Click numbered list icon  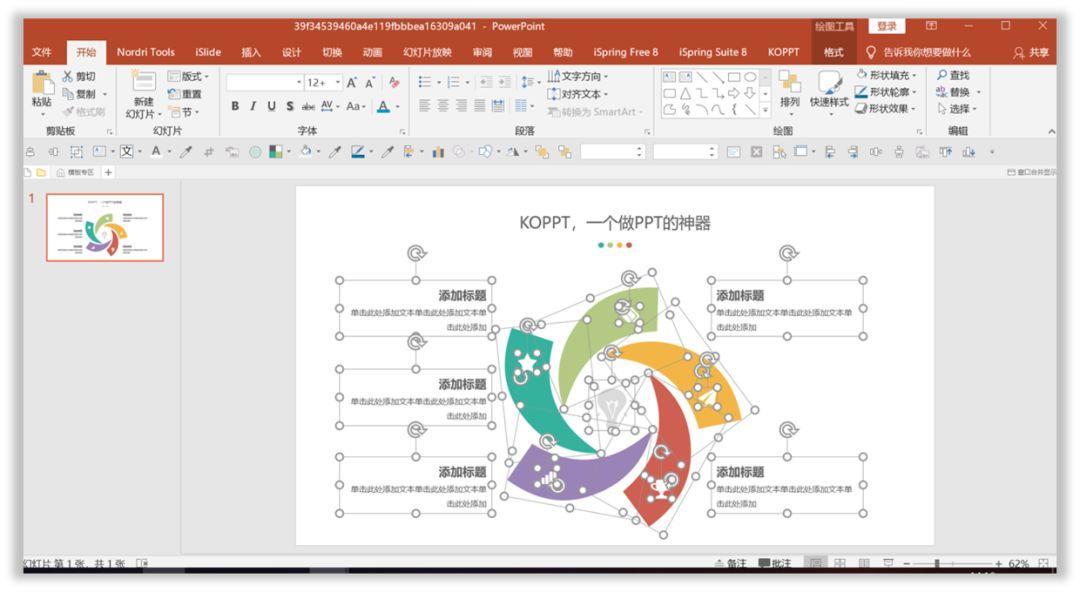point(453,83)
